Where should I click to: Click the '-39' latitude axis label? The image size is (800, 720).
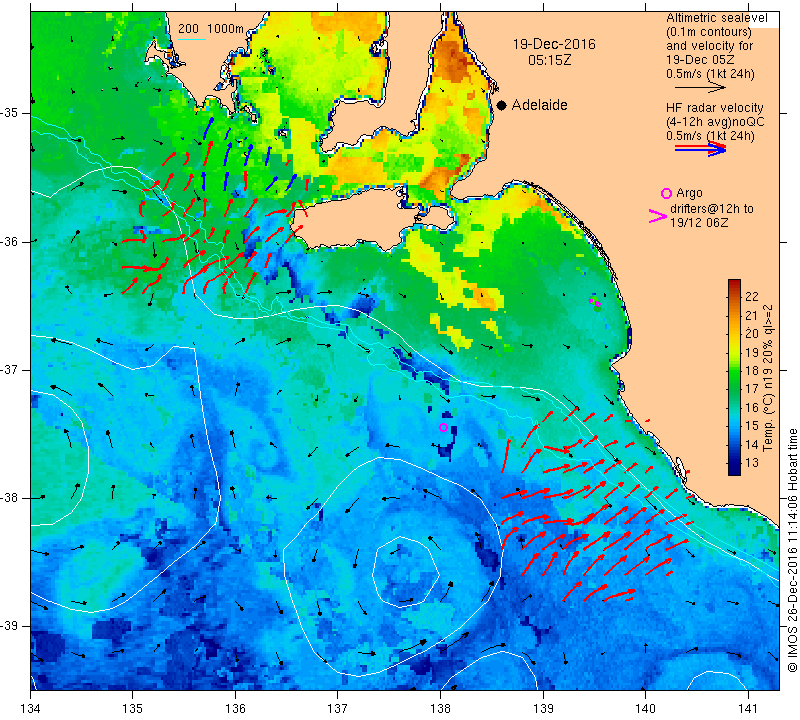click(10, 626)
